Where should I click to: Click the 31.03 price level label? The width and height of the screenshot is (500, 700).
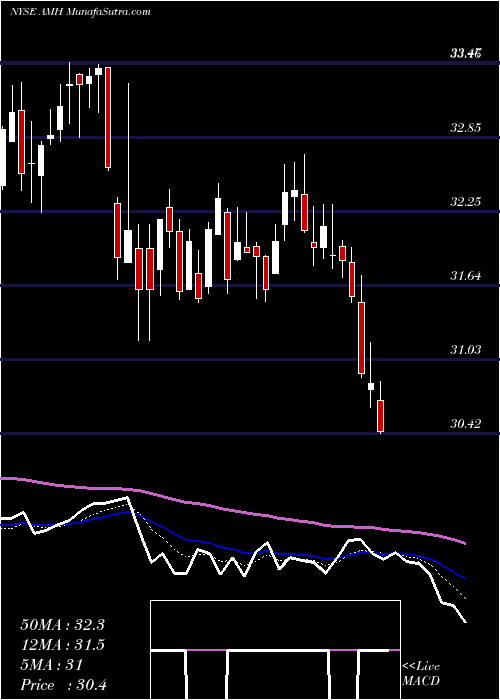[466, 350]
